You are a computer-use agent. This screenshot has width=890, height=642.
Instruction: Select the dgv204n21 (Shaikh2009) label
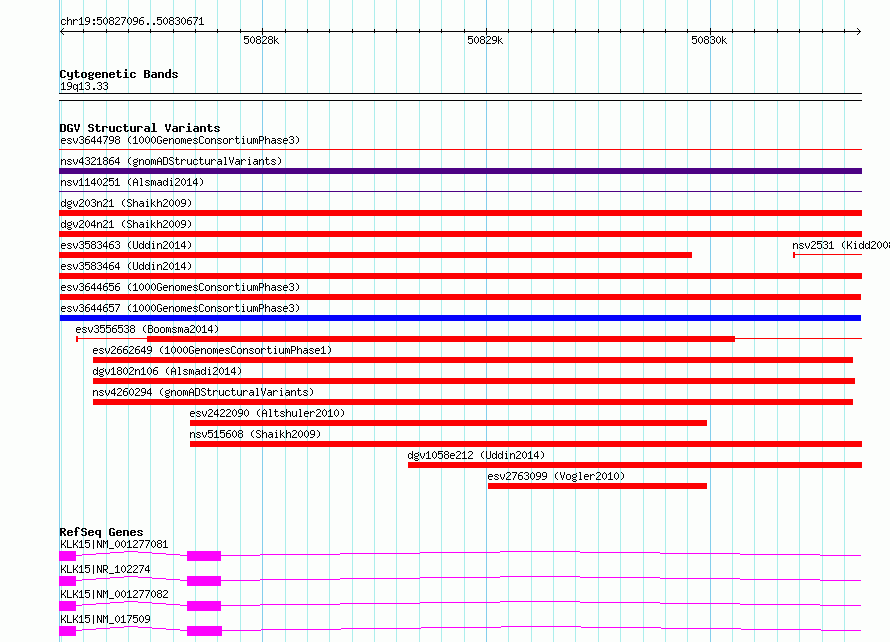[126, 224]
